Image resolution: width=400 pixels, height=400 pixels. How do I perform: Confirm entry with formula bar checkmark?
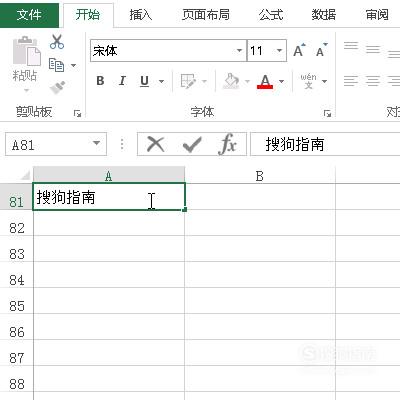(x=192, y=144)
